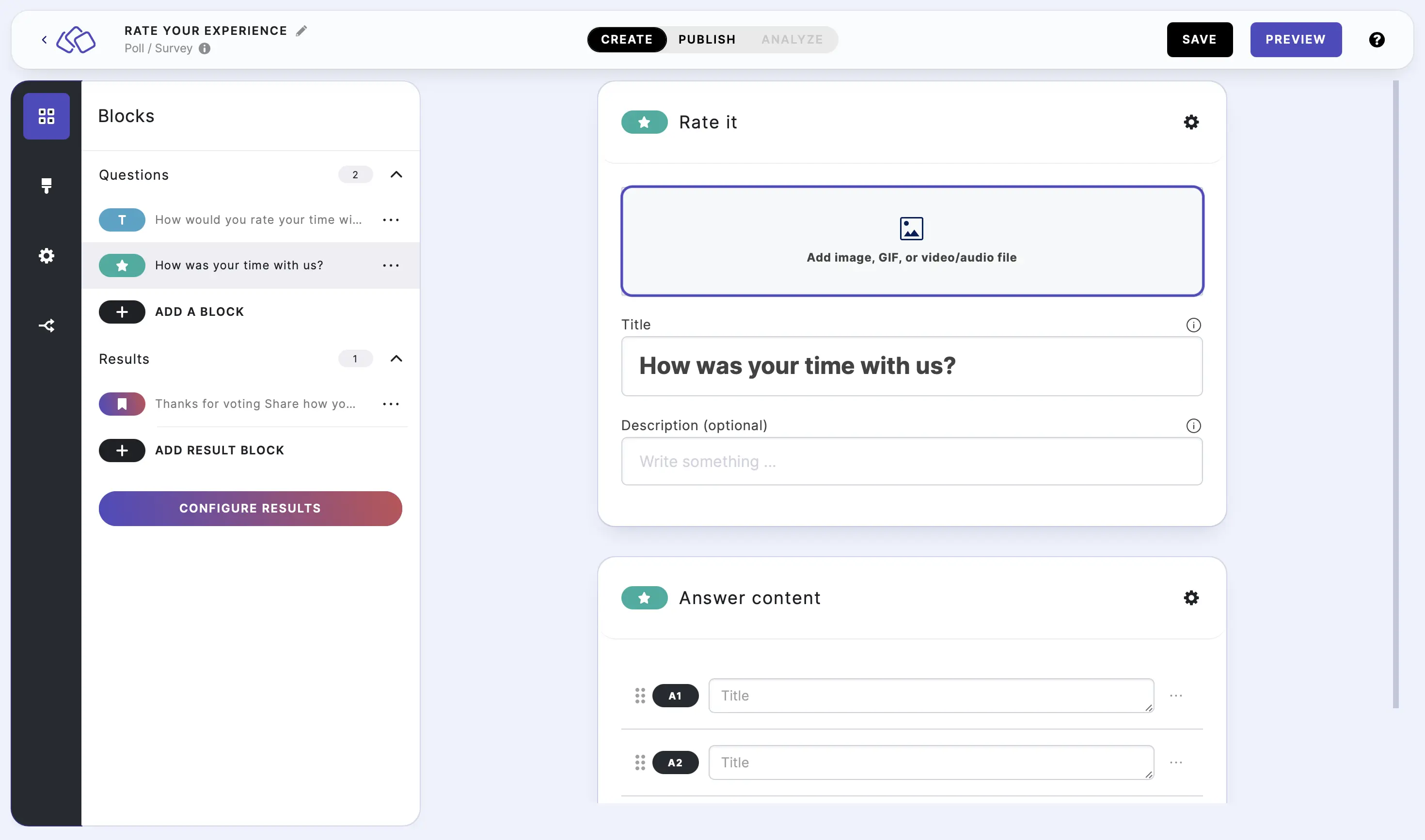Click the plus icon for Add a Block
The height and width of the screenshot is (840, 1425).
point(122,312)
